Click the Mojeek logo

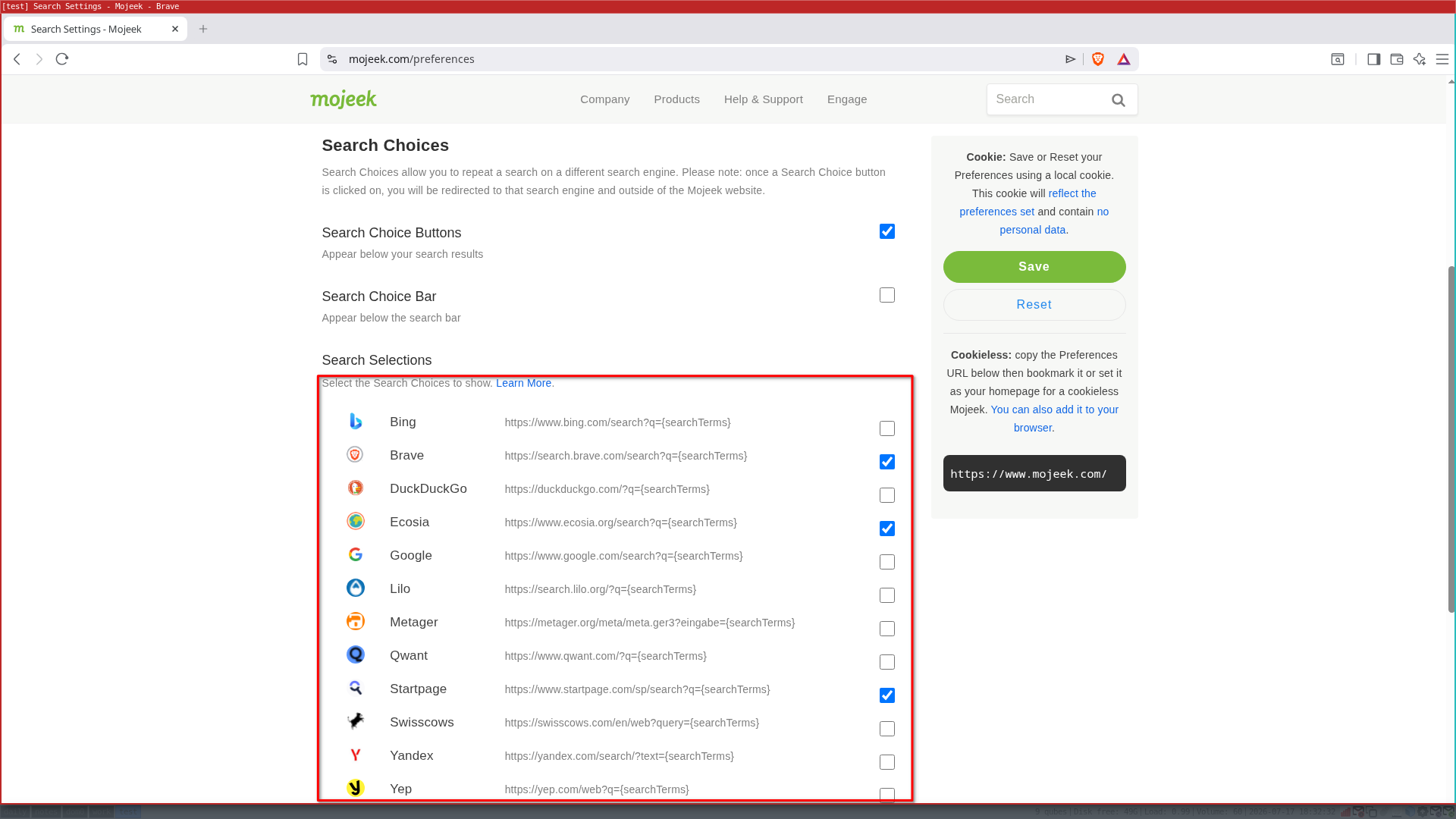coord(344,99)
